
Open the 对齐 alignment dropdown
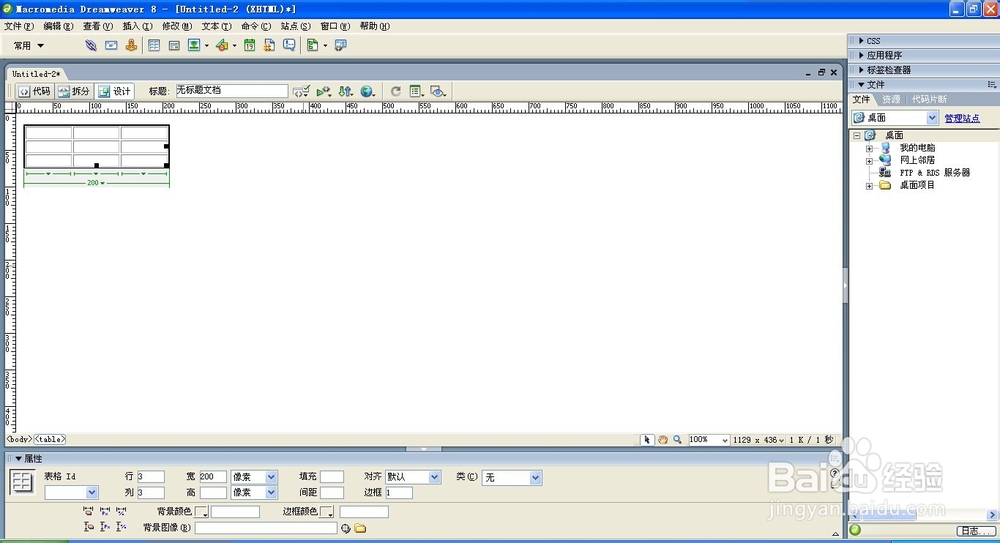[434, 477]
